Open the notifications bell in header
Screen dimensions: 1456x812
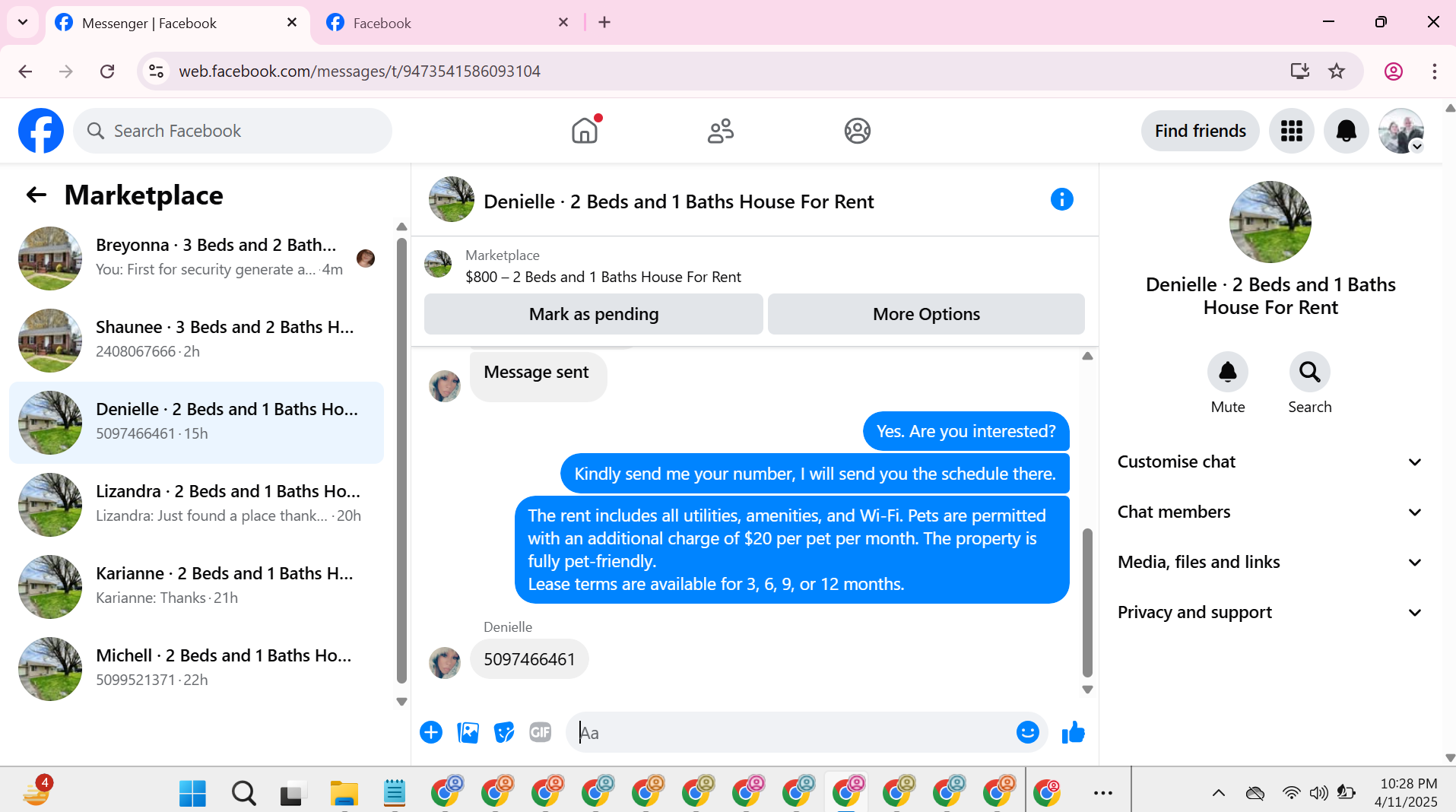1347,131
